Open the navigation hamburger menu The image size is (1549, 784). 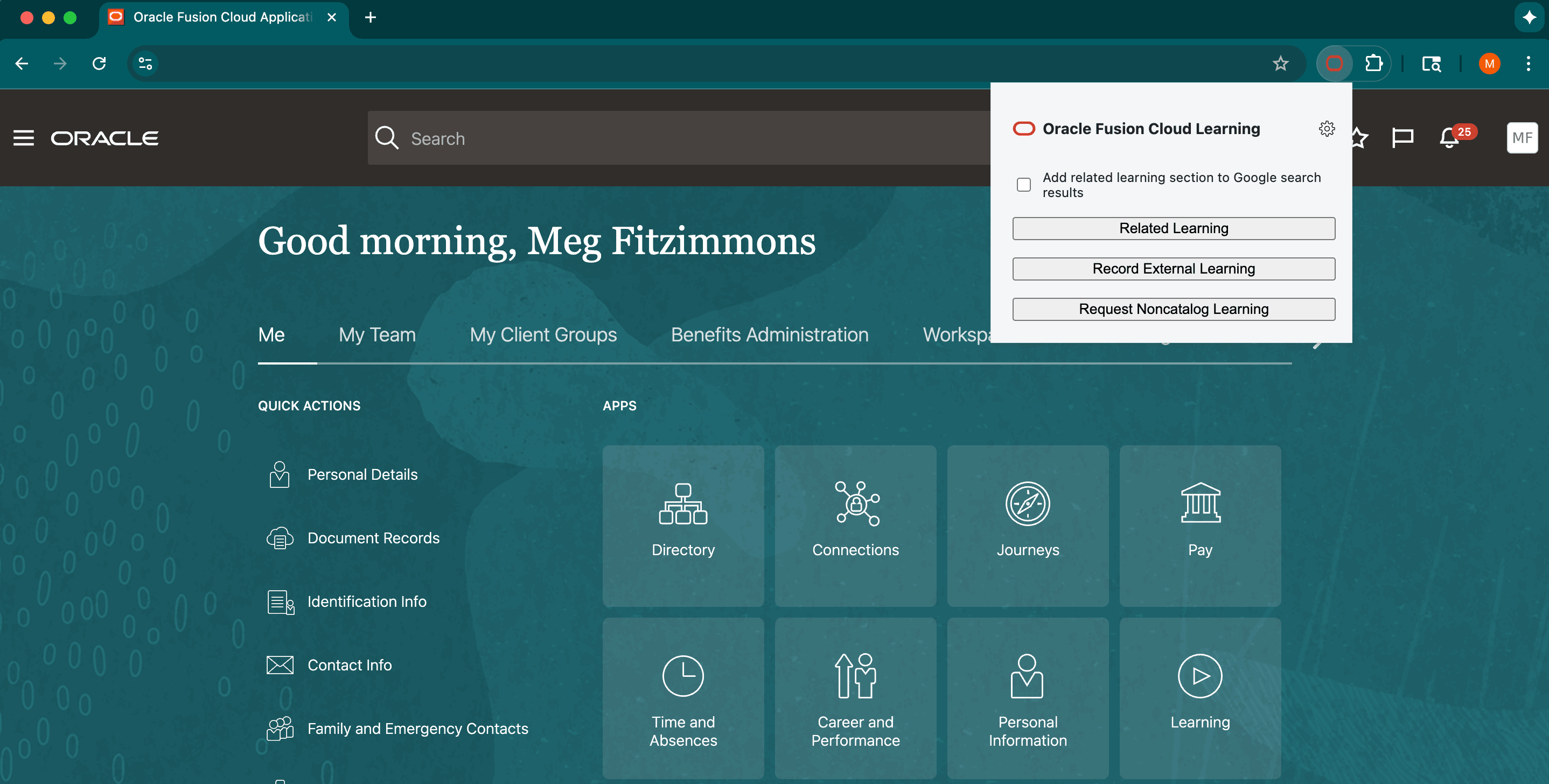pos(24,138)
